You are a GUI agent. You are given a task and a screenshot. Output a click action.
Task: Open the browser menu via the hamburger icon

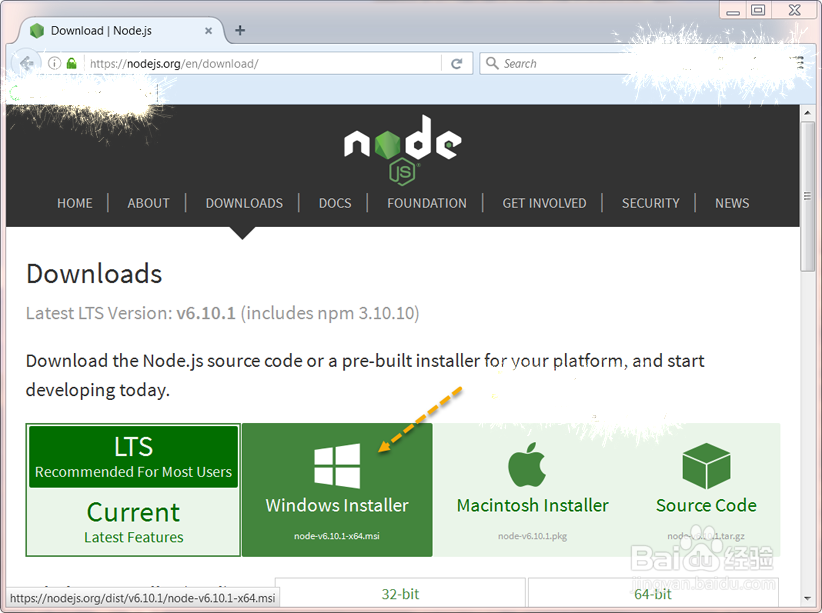[x=797, y=63]
